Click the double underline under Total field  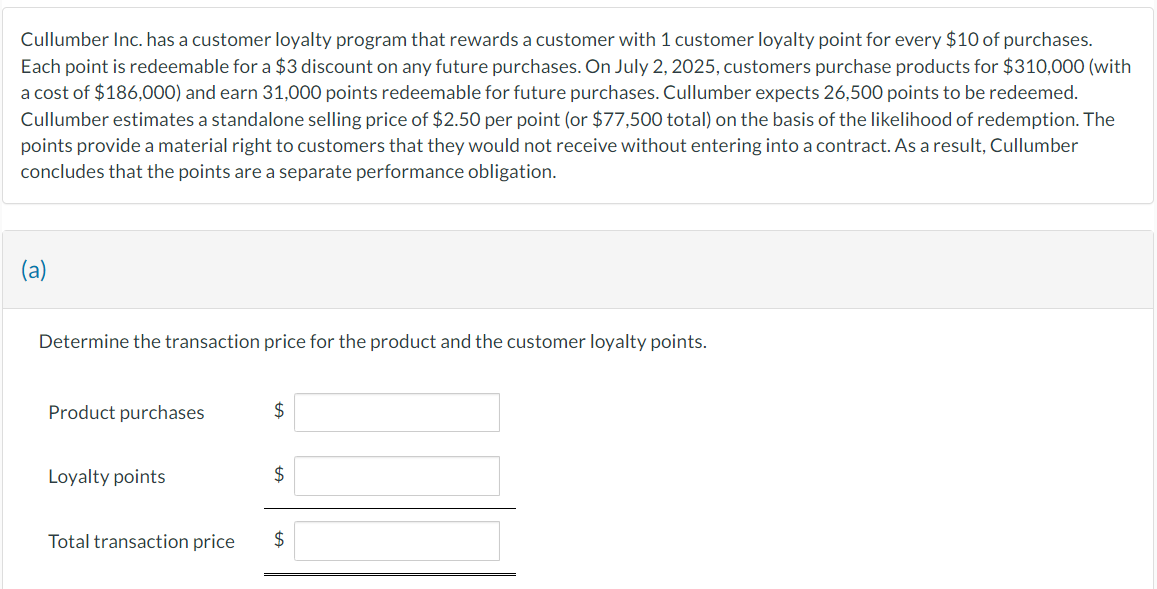pos(390,573)
